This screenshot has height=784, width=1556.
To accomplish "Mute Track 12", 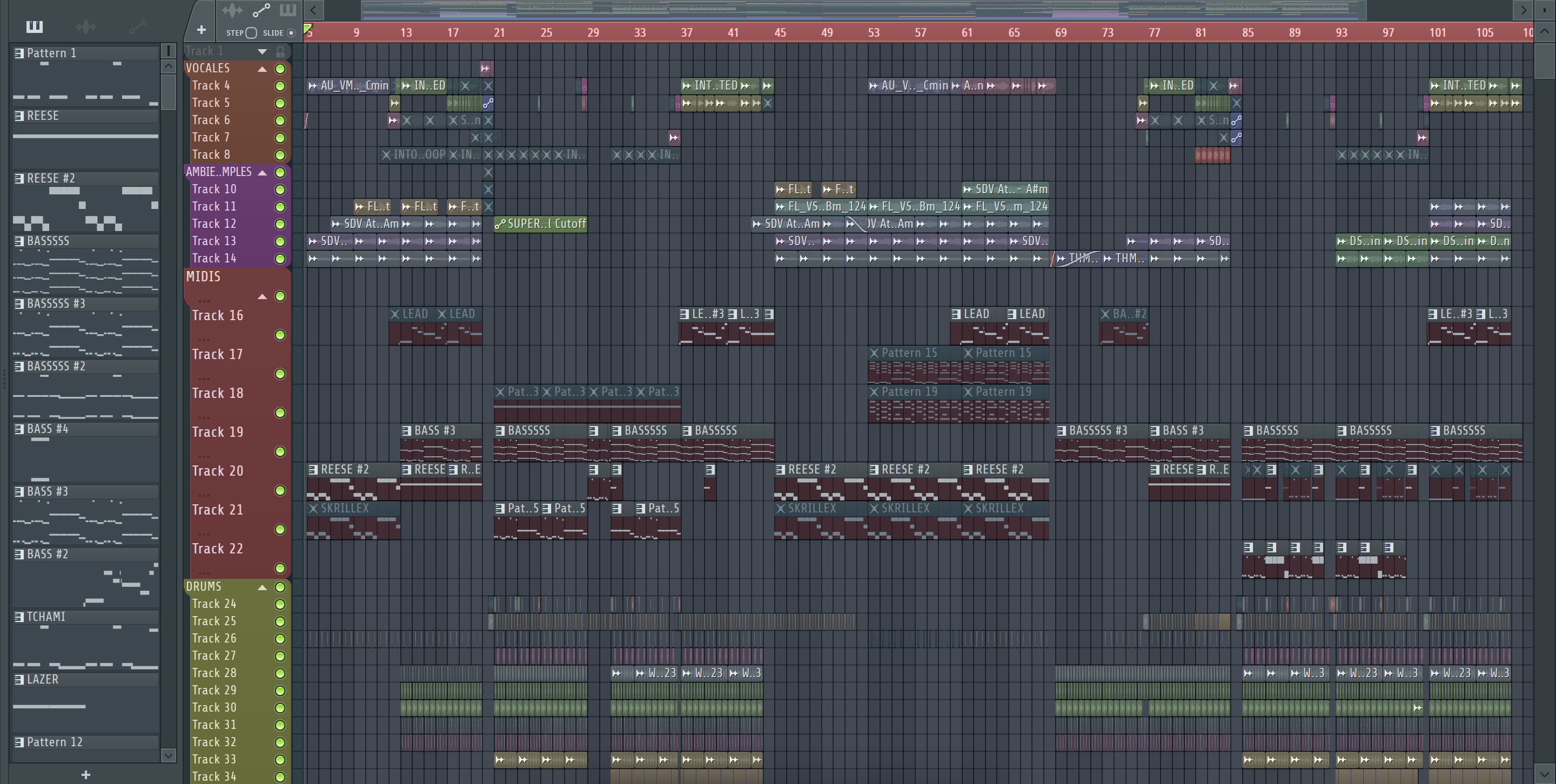I will pos(280,225).
